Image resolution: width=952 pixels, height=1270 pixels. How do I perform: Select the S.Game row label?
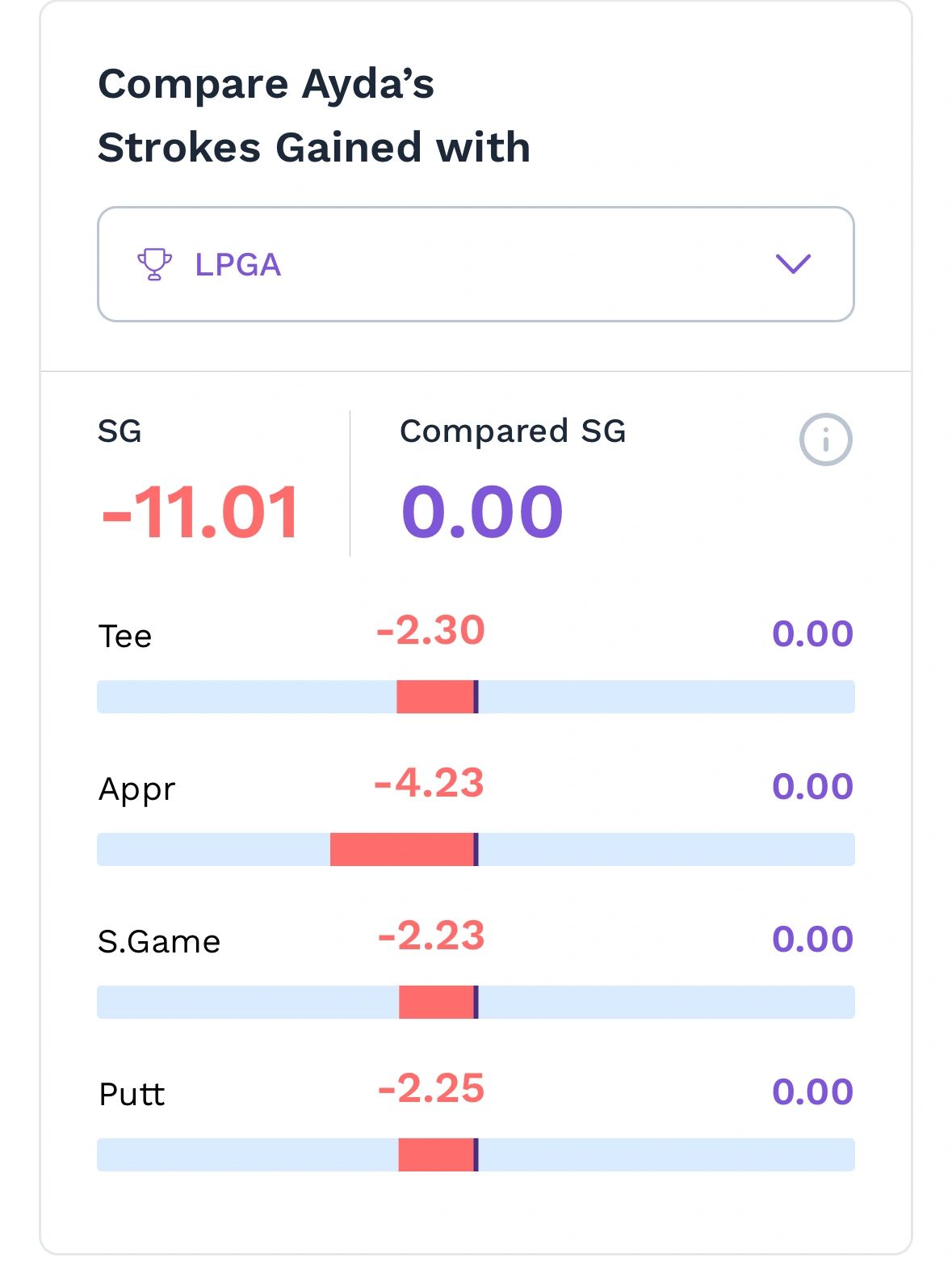tap(159, 941)
